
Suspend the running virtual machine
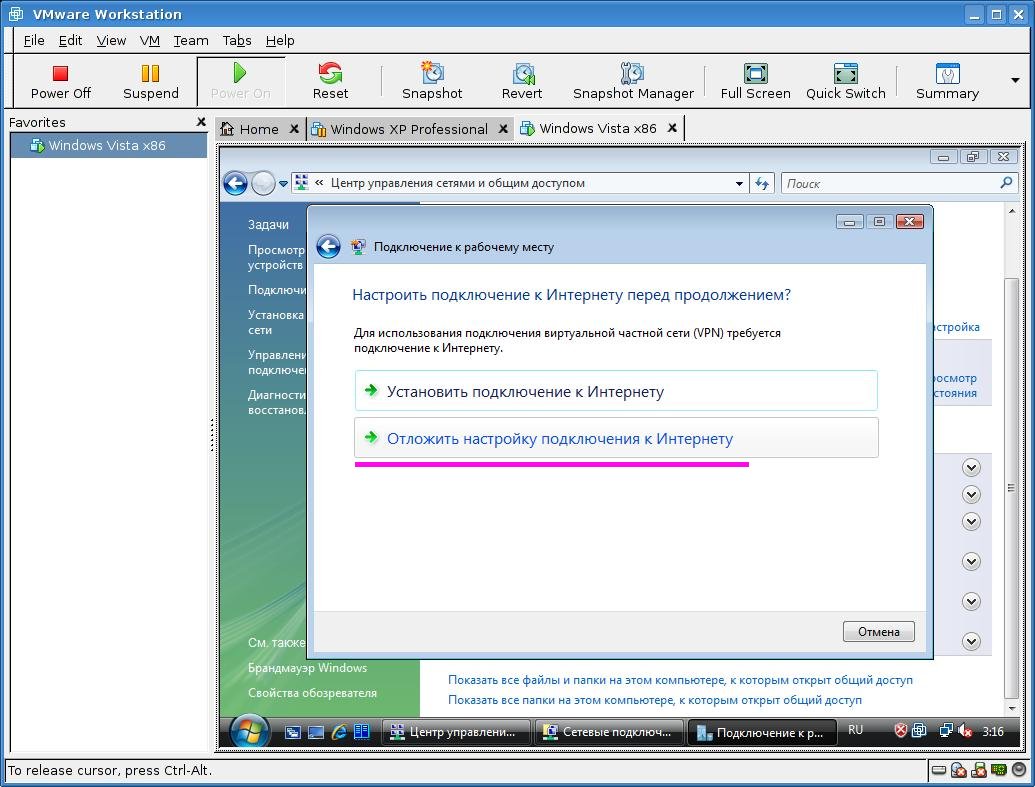pos(150,82)
